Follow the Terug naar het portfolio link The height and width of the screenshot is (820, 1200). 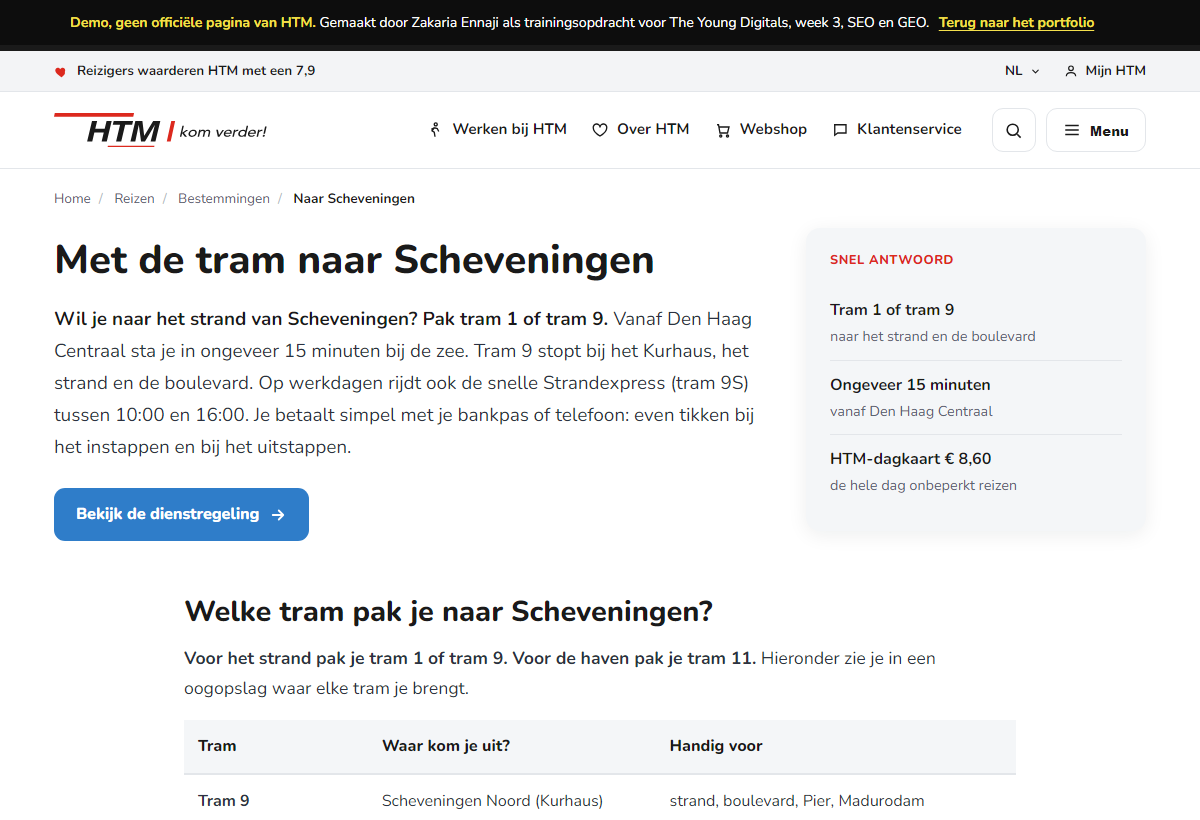click(x=1016, y=22)
